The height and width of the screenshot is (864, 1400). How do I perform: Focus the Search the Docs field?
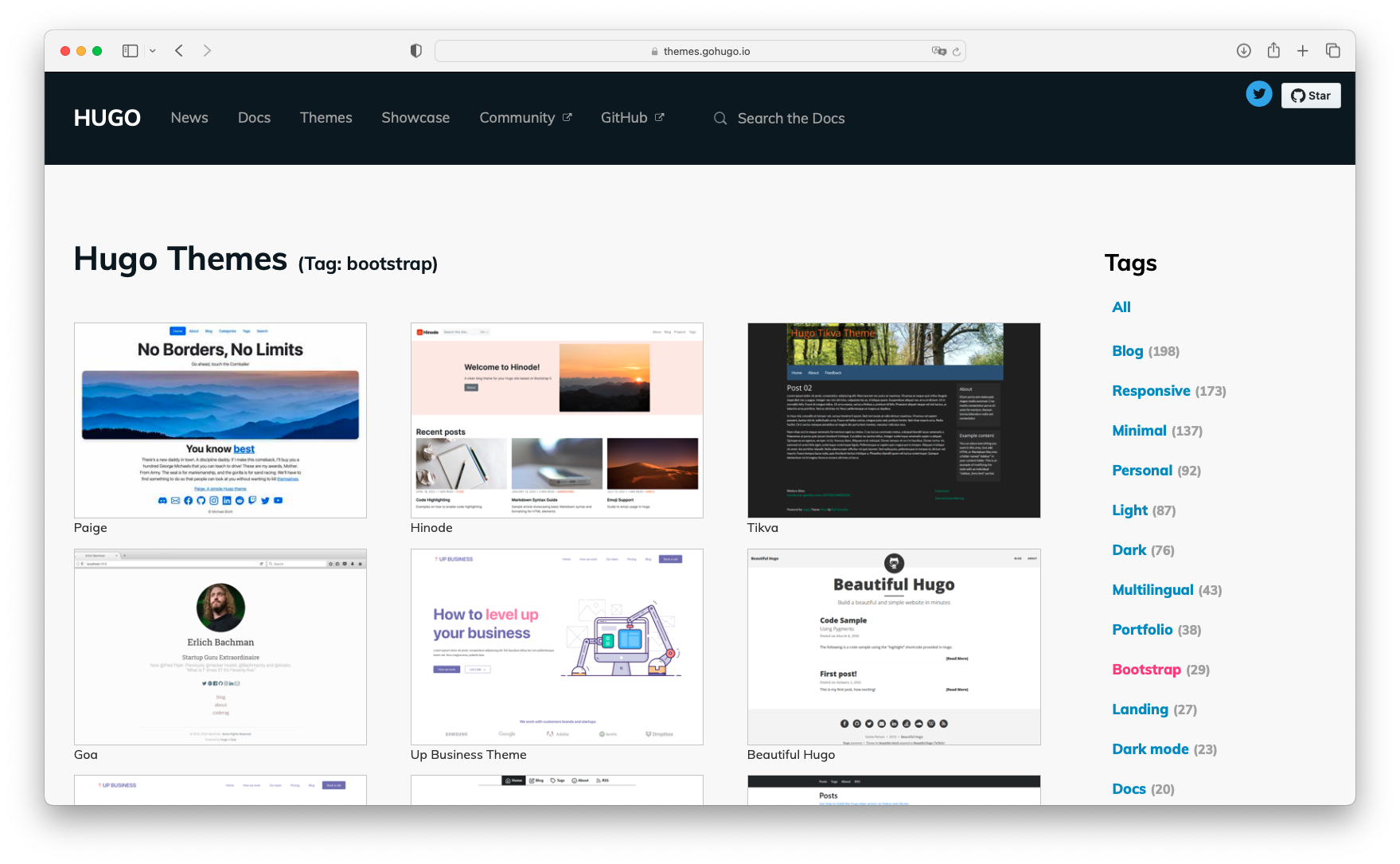[x=791, y=119]
